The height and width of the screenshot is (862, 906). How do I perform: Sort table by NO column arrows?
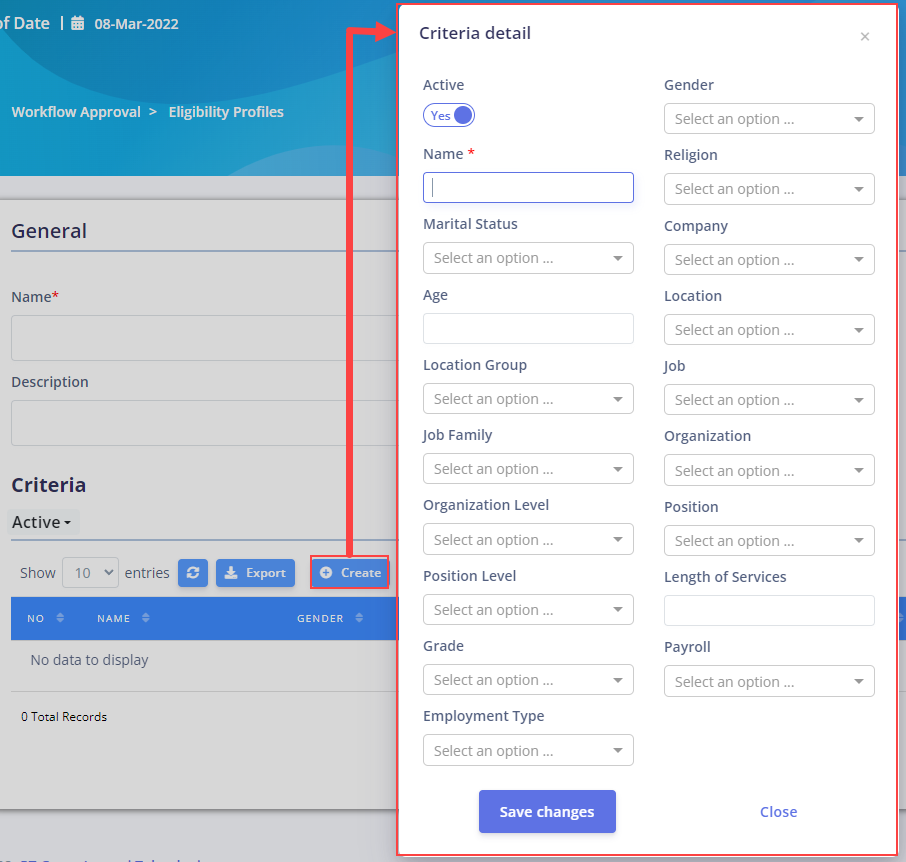(x=60, y=618)
